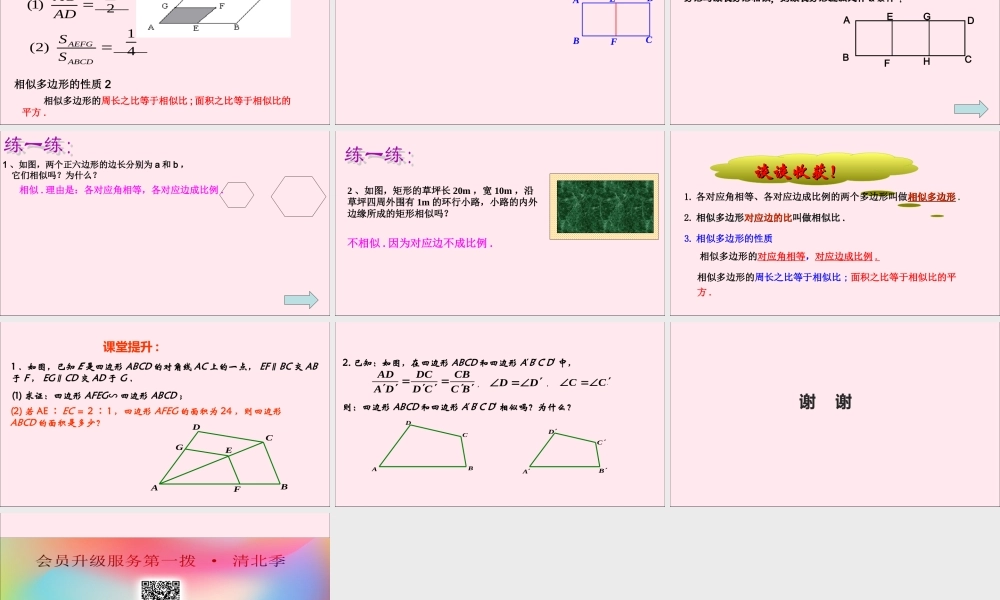
Task: Click the larger quadrilateral ABCD in problem 2
Action: [423, 446]
